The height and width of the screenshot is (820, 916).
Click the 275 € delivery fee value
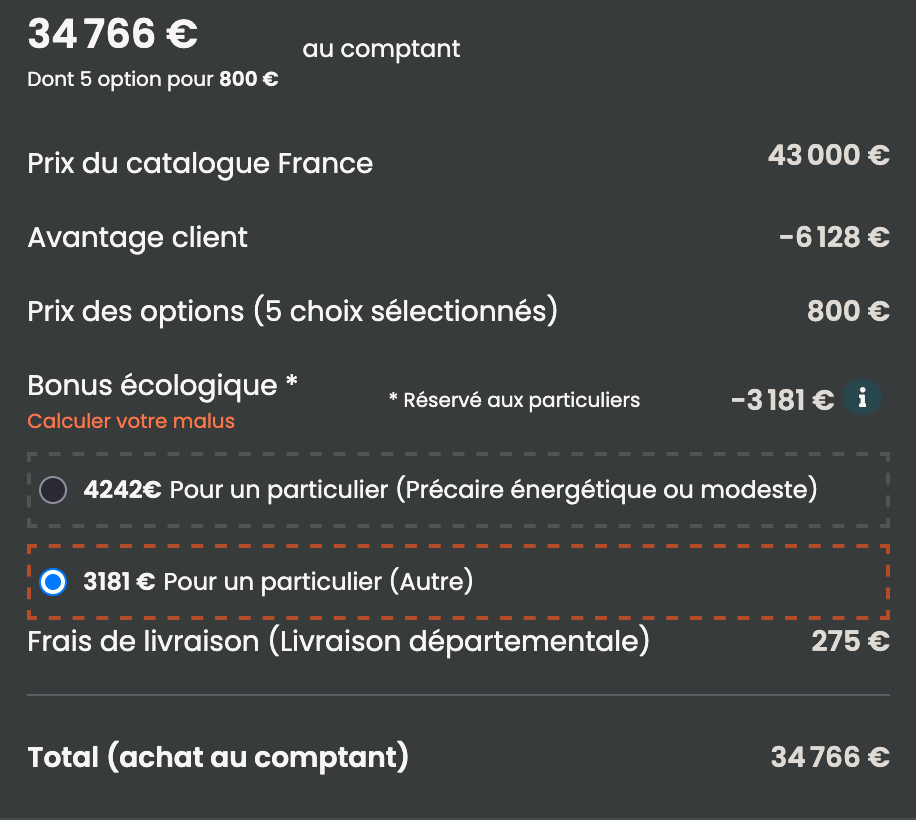(850, 641)
